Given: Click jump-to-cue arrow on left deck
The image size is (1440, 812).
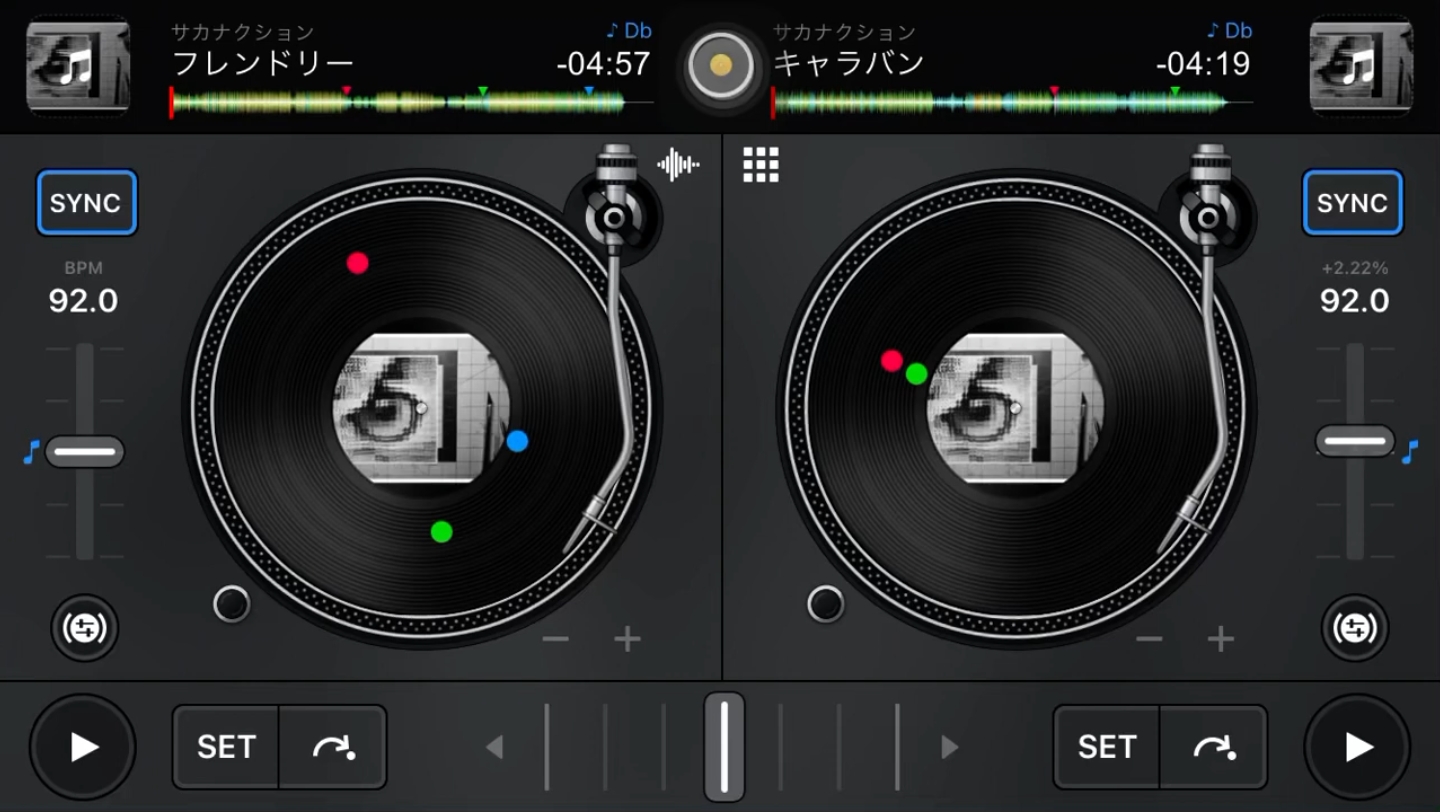Looking at the screenshot, I should point(333,747).
